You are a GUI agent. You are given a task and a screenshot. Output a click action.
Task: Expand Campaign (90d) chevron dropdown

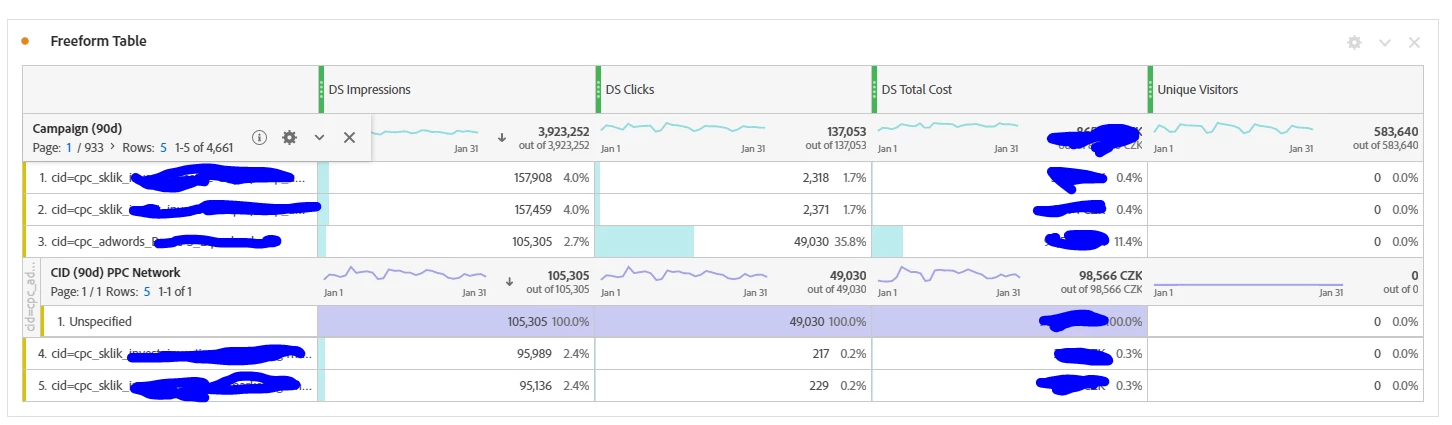click(319, 137)
